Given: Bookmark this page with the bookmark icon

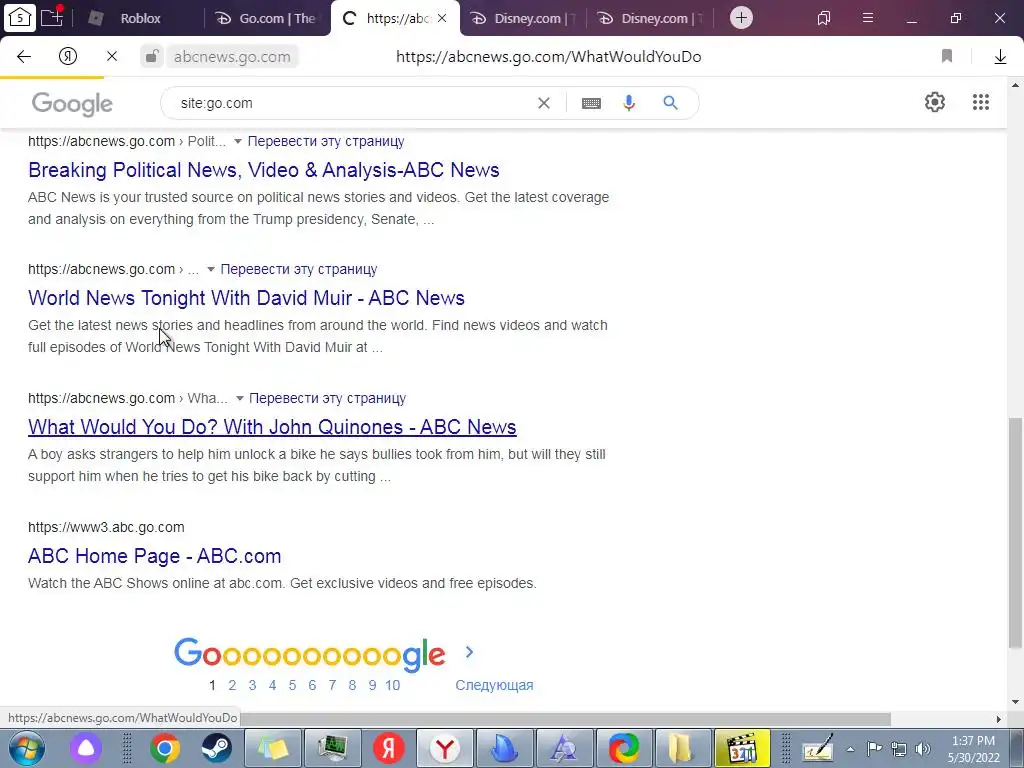Looking at the screenshot, I should coord(947,57).
